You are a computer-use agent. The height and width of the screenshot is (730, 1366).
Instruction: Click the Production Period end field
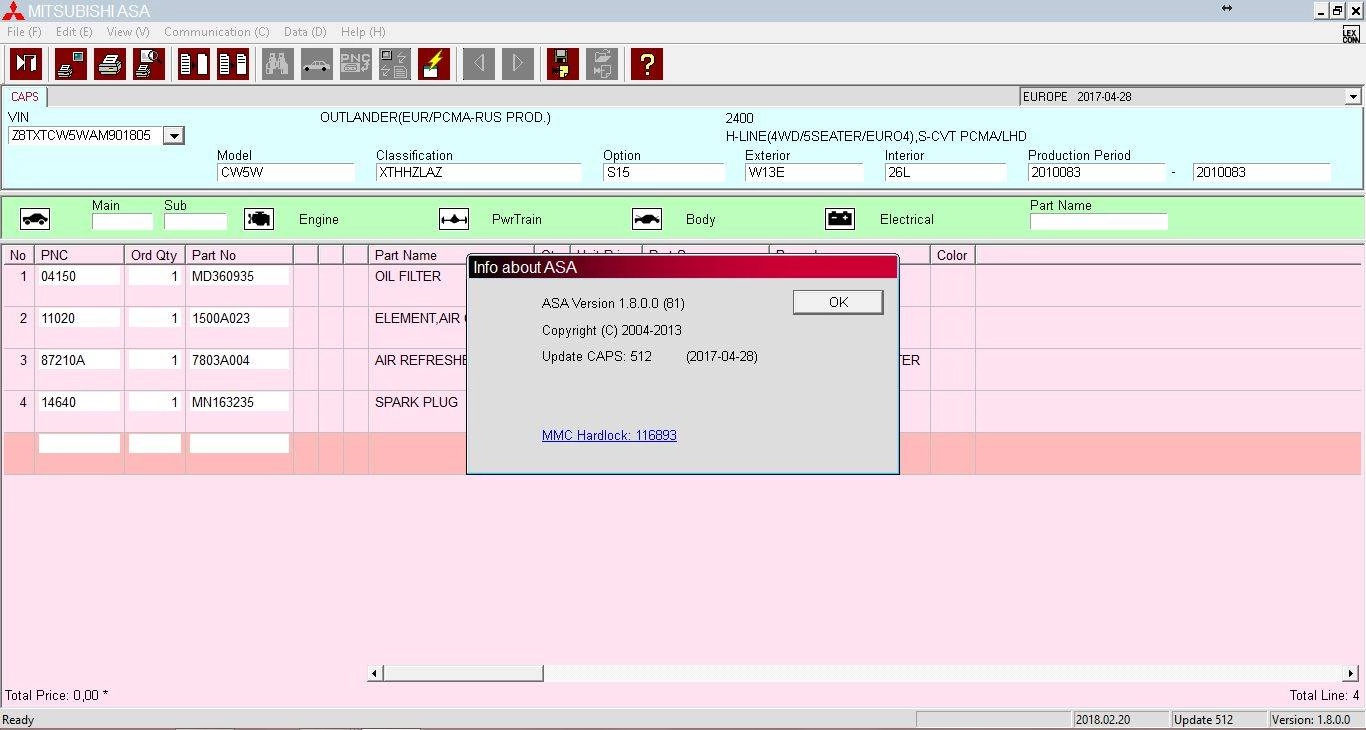click(1262, 172)
